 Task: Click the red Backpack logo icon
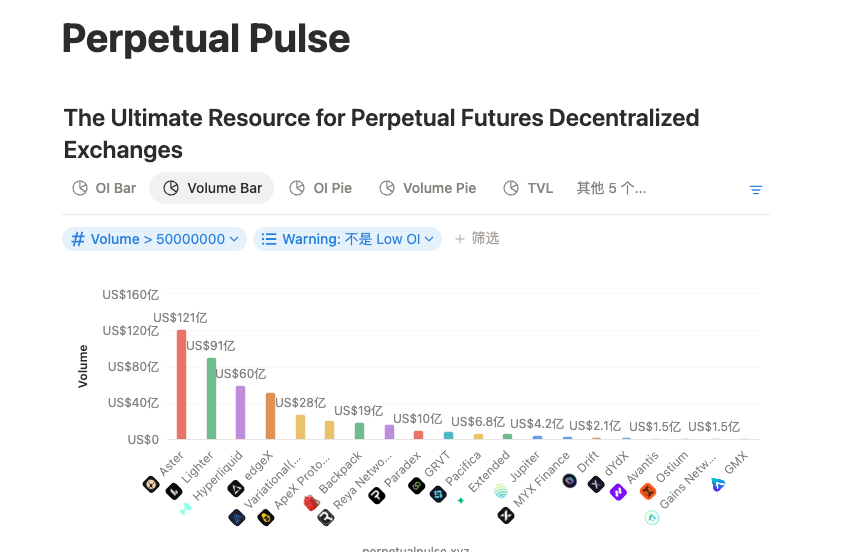pyautogui.click(x=311, y=502)
